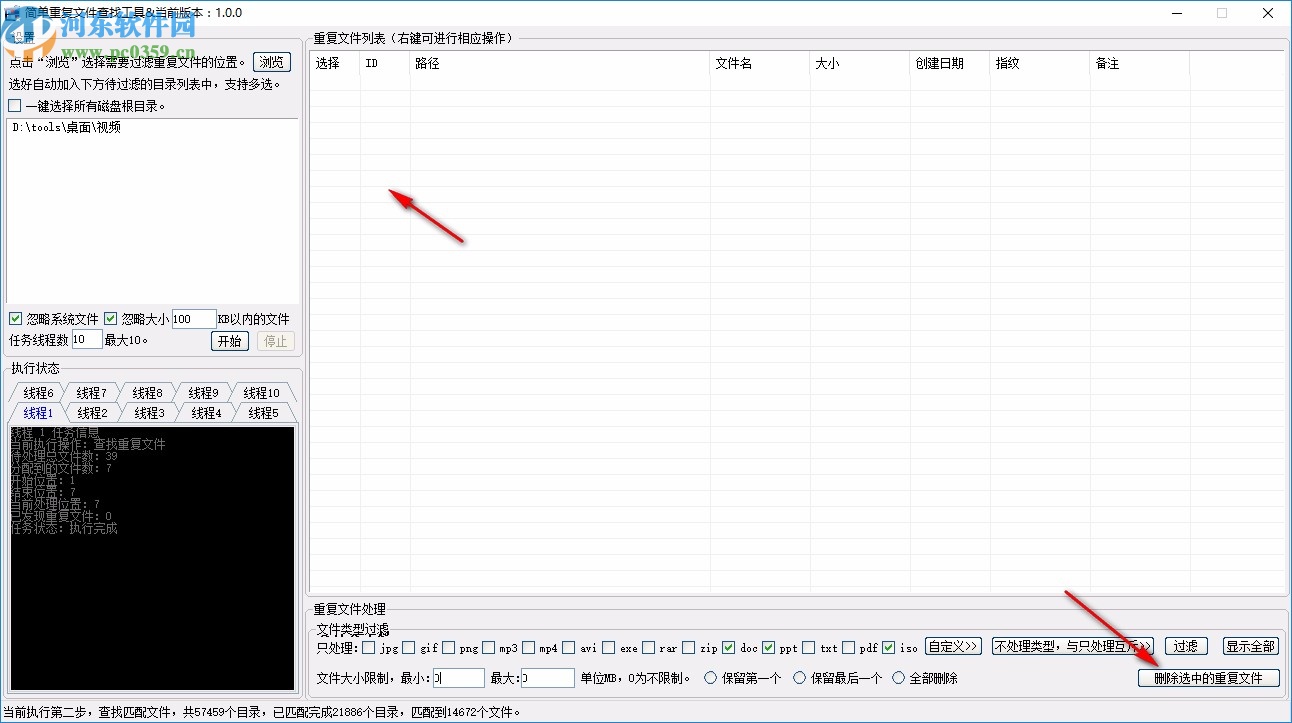Open the 自定义>> custom filter options
The width and height of the screenshot is (1292, 723).
pyautogui.click(x=953, y=645)
